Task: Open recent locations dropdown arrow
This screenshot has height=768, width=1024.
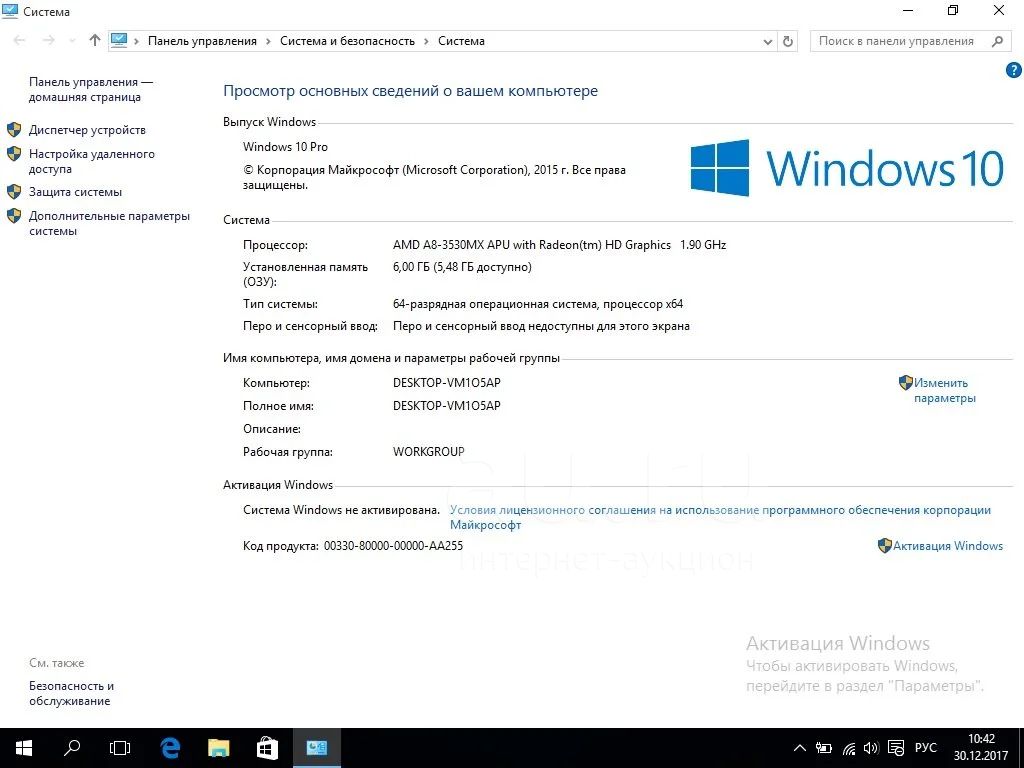Action: [x=72, y=41]
